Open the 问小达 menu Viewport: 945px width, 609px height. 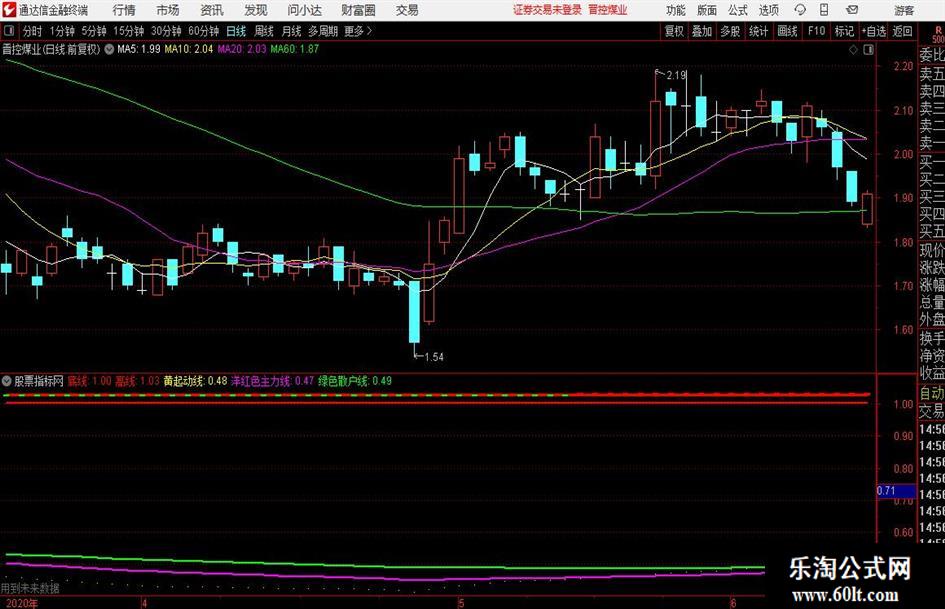click(x=304, y=10)
